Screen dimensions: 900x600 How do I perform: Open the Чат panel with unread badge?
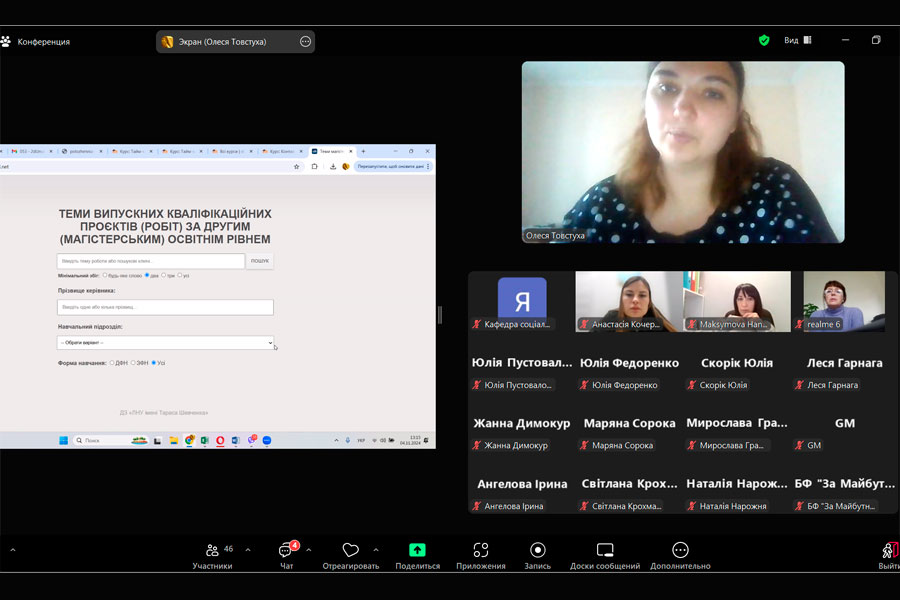click(x=286, y=556)
